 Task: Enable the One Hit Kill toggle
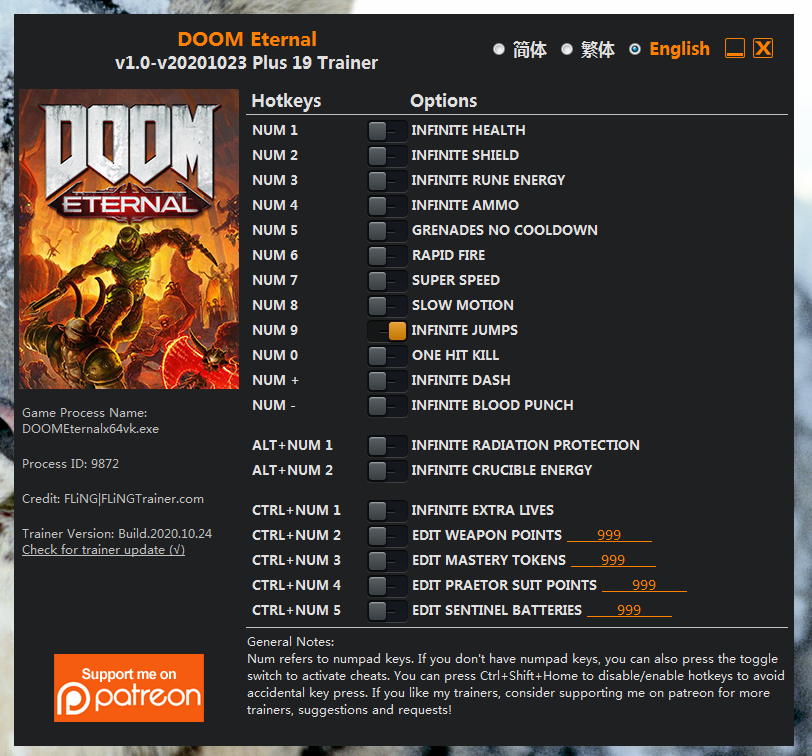pyautogui.click(x=387, y=356)
